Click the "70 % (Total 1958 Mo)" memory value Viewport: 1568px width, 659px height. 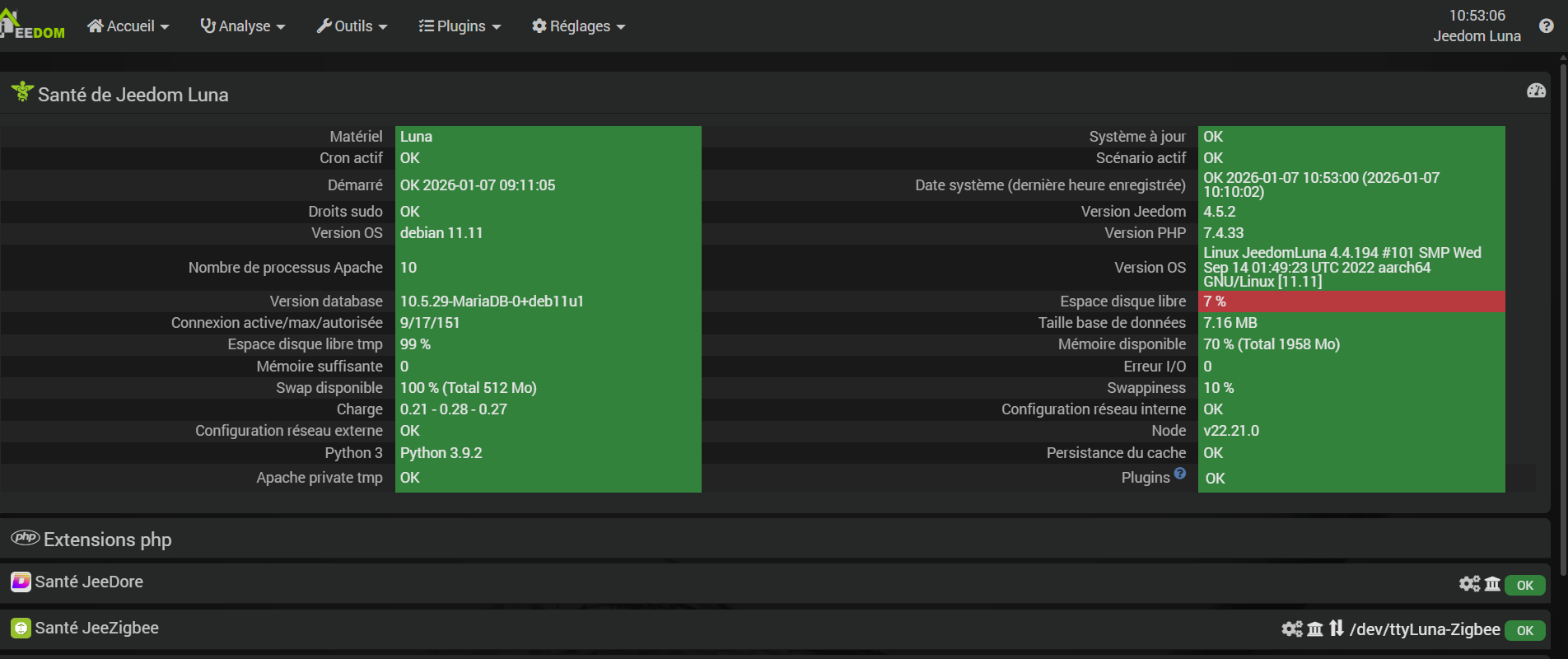(x=1272, y=344)
